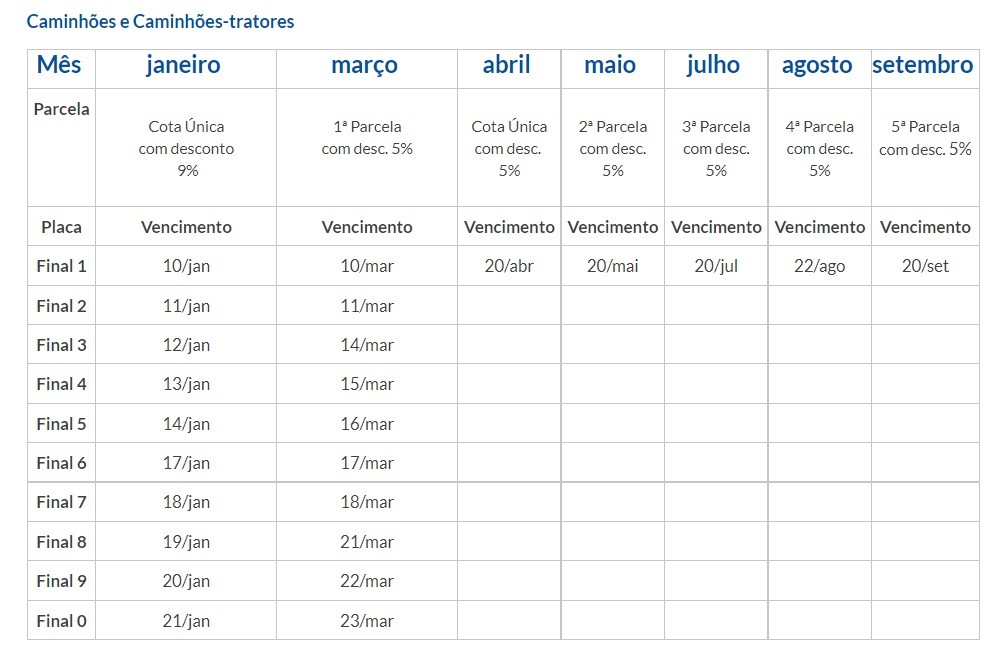This screenshot has height=657, width=1003.
Task: Click the setembro month header
Action: pyautogui.click(x=922, y=65)
